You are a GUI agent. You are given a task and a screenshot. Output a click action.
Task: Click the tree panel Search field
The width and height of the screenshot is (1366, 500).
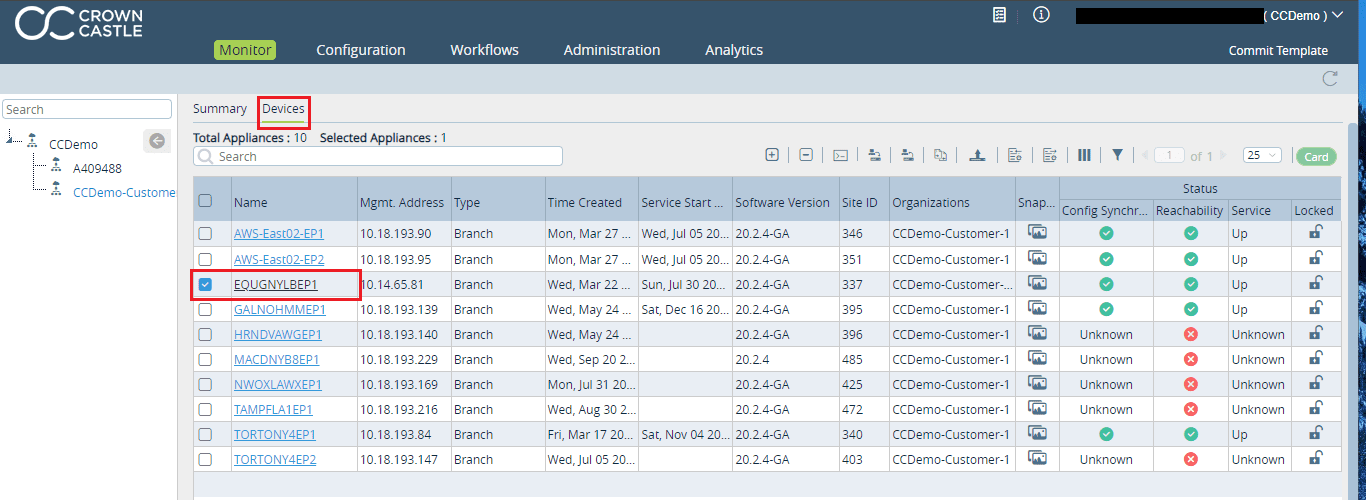(x=87, y=109)
